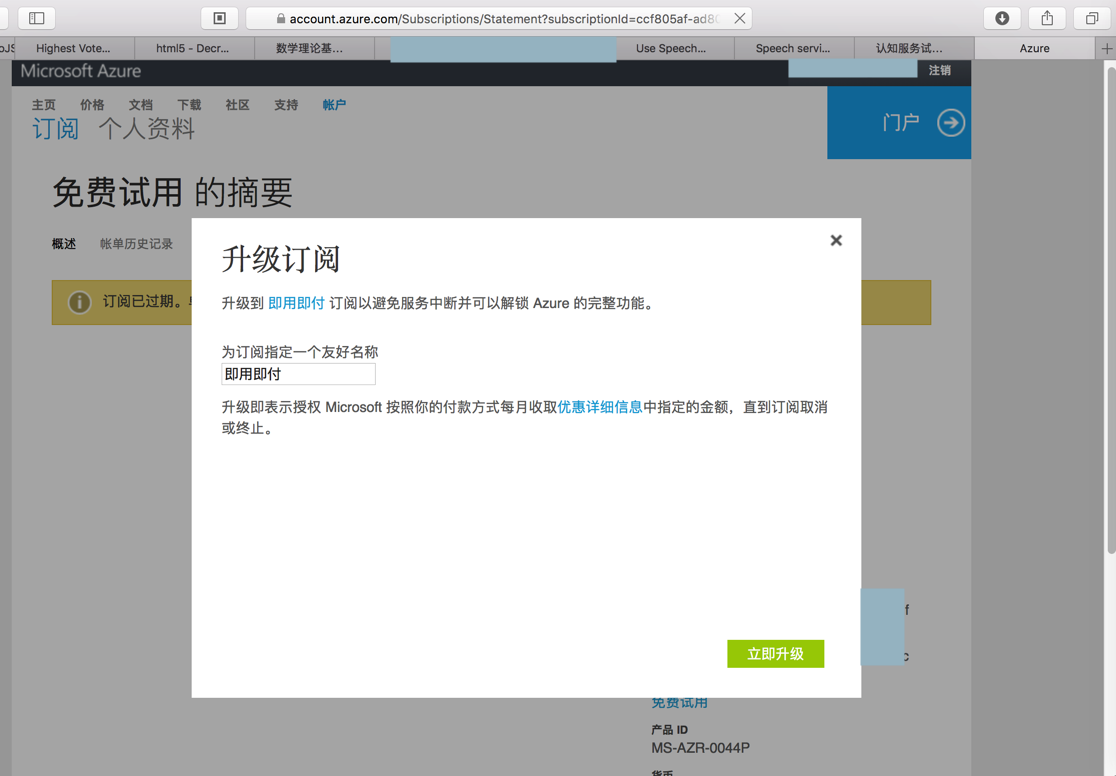Click the Share icon in Safari toolbar

pyautogui.click(x=1046, y=18)
